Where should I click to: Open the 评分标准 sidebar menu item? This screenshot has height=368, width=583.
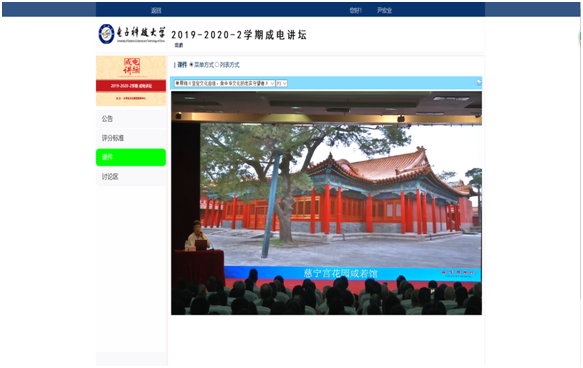[x=131, y=138]
